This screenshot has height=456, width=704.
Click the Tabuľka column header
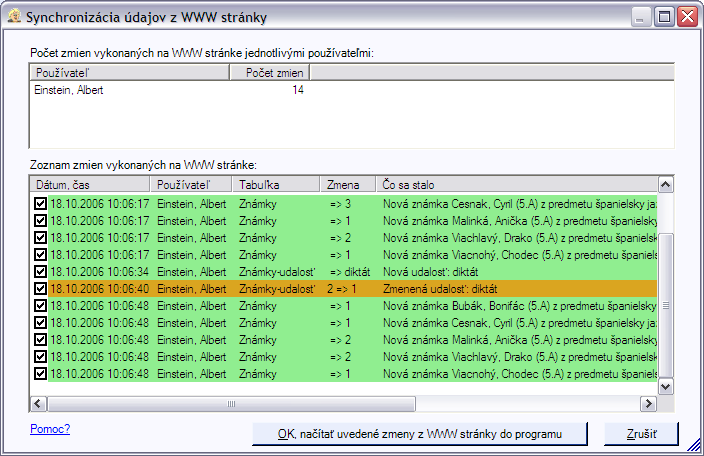click(x=276, y=184)
